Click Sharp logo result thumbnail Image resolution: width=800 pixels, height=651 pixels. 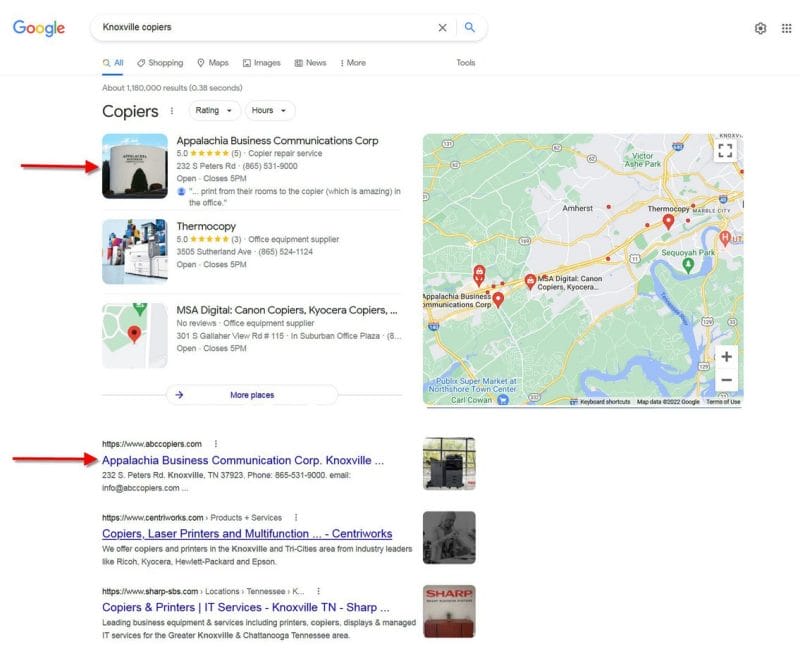point(449,611)
